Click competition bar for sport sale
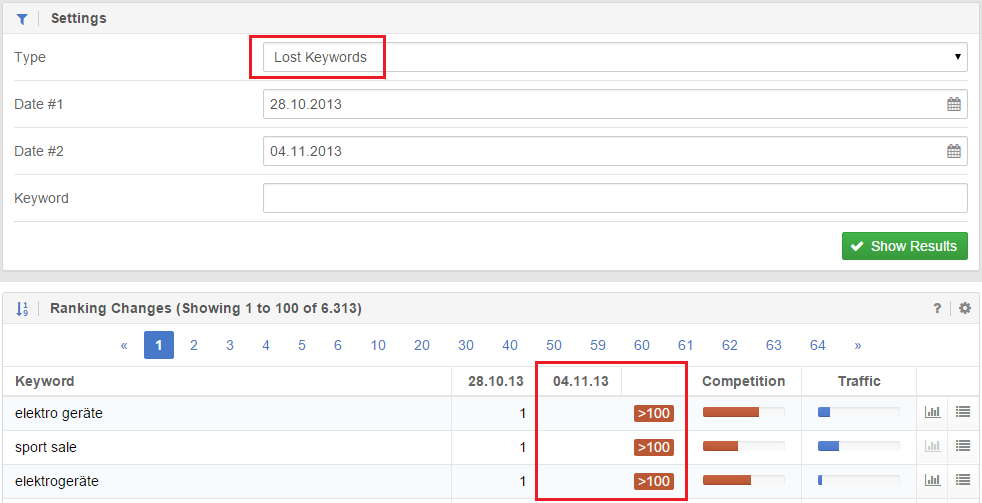 point(743,446)
